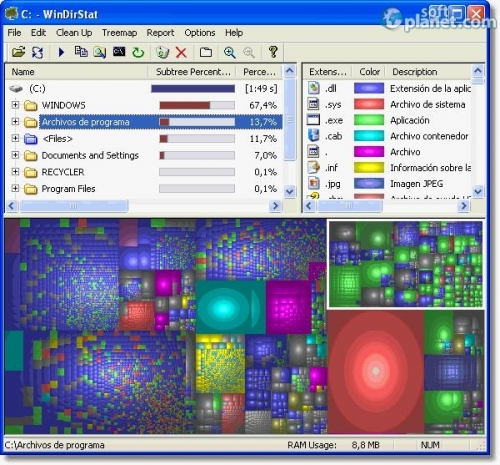Click the RAM Usage status bar entry
This screenshot has width=500, height=465.
333,445
